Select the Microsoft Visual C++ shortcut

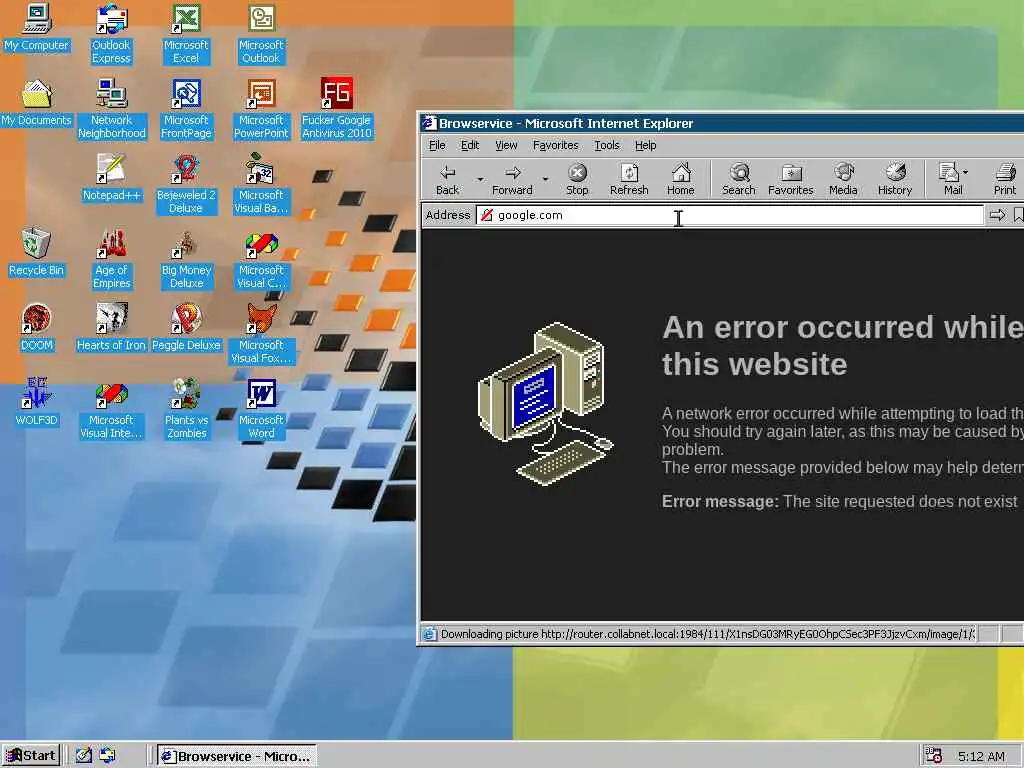261,259
